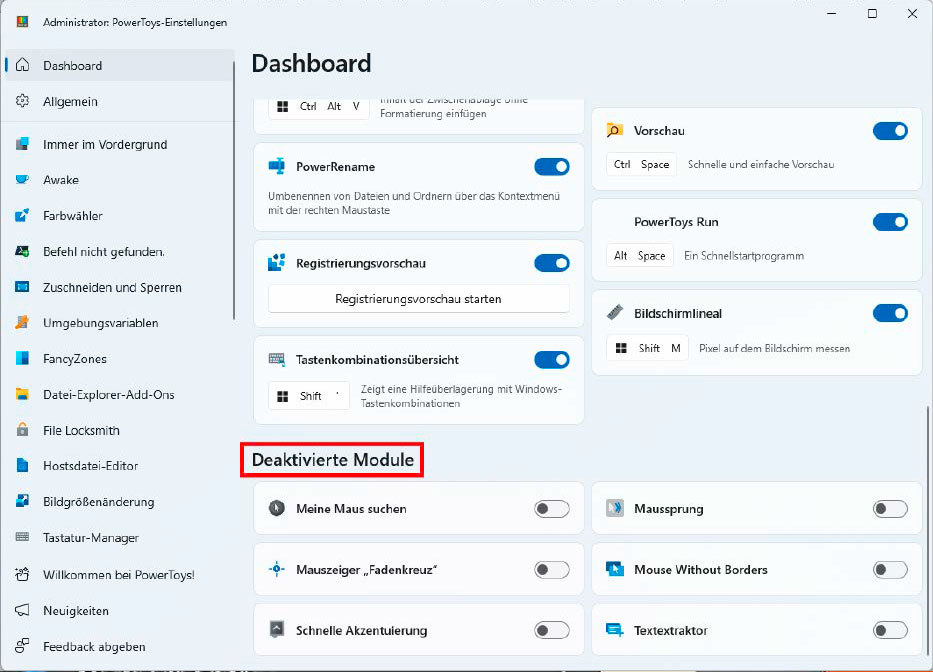Screen dimensions: 933x672
Task: Disable the PowerRename toggle
Action: coord(552,167)
